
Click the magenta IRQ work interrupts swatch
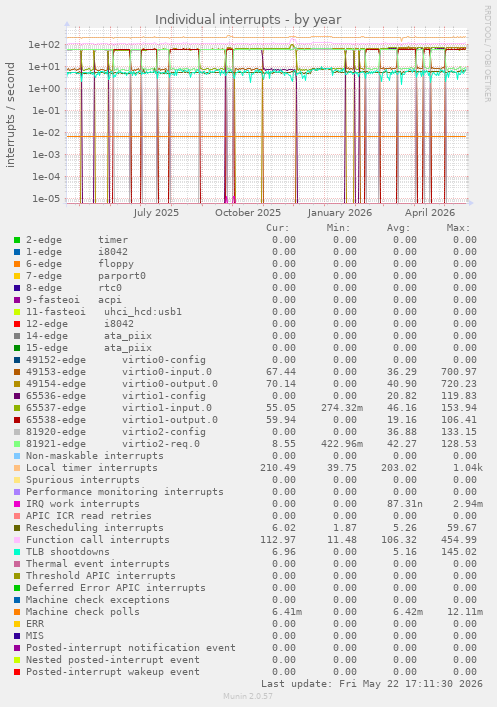coord(17,504)
